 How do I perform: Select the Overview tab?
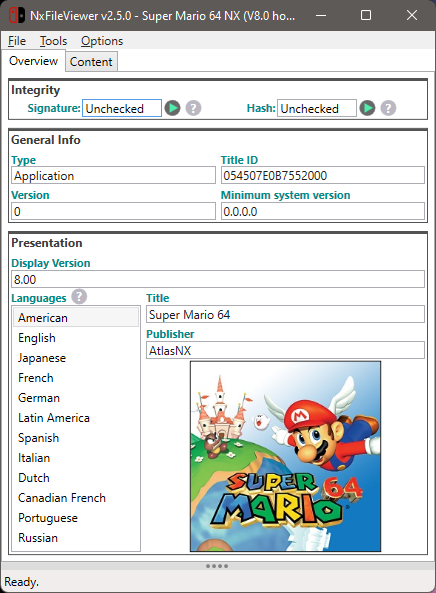click(33, 61)
